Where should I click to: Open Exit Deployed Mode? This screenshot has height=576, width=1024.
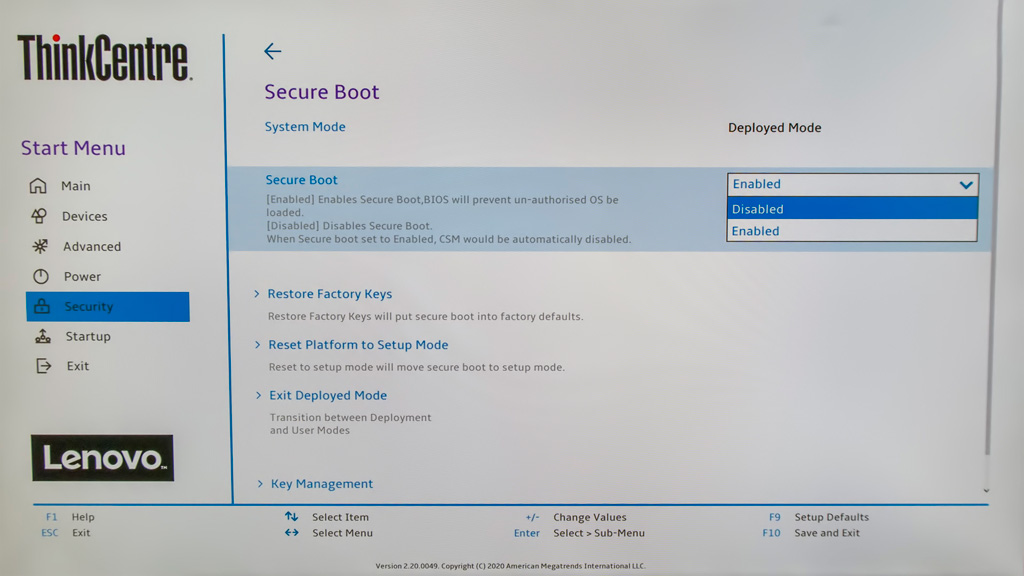coord(328,395)
